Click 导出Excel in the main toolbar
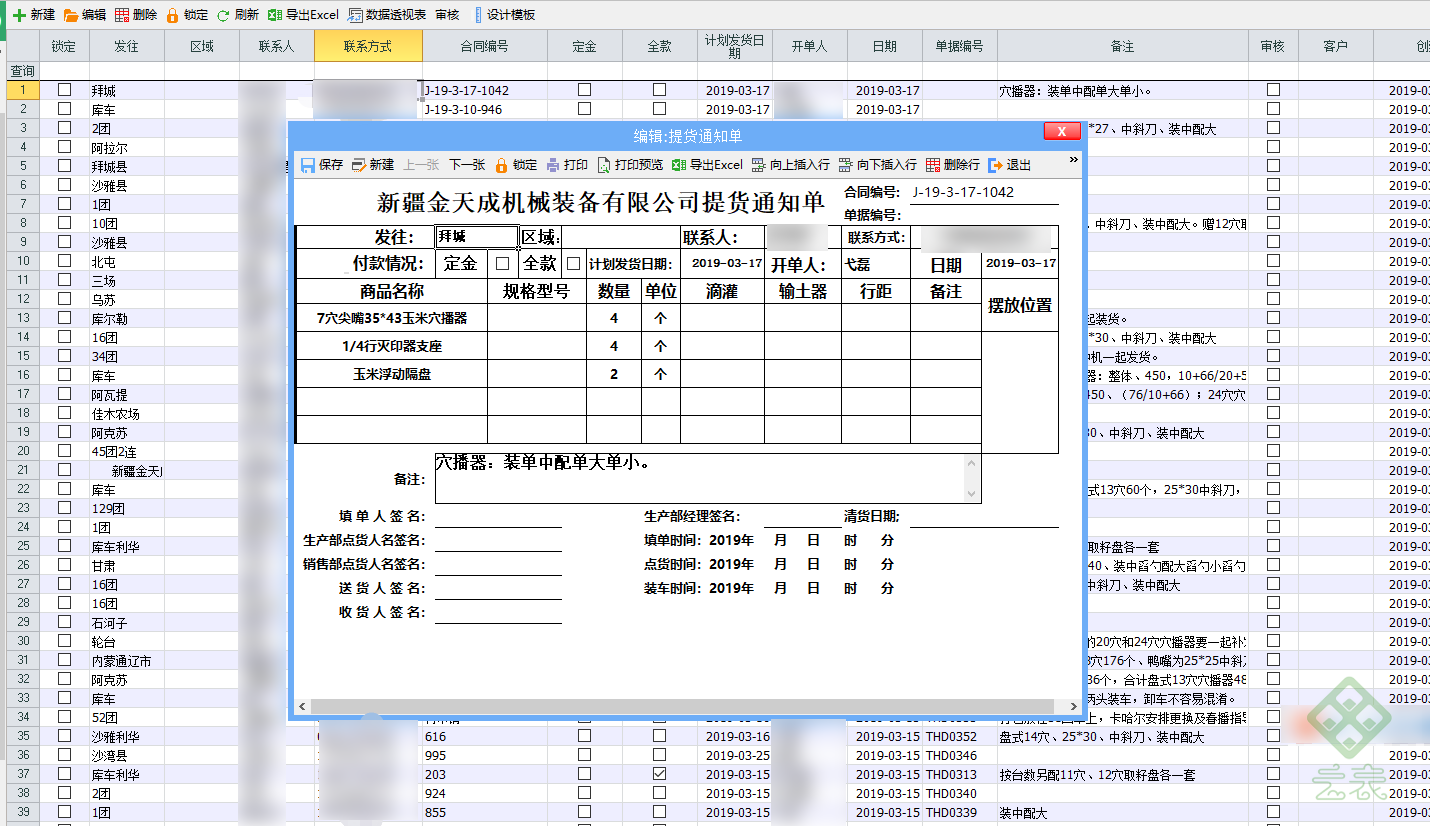Screen dimensions: 1430x826 [303, 15]
